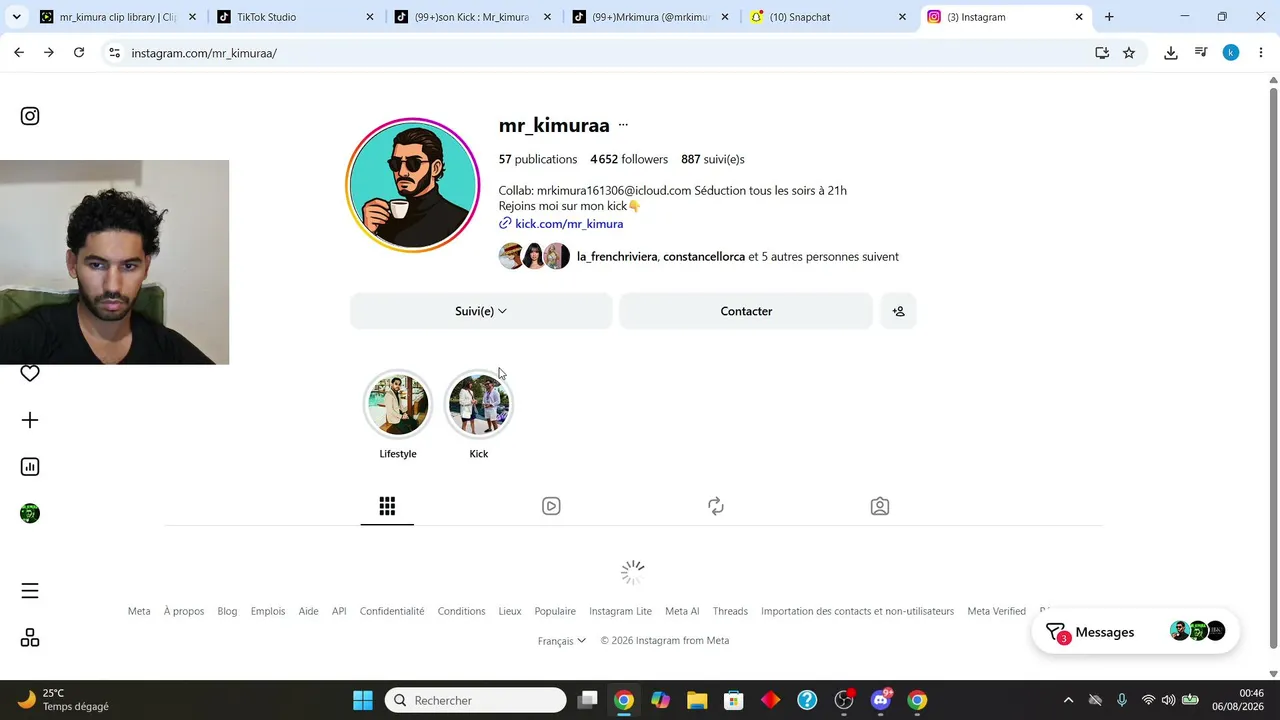View site information icon in address bar
Viewport: 1280px width, 720px height.
pyautogui.click(x=115, y=53)
